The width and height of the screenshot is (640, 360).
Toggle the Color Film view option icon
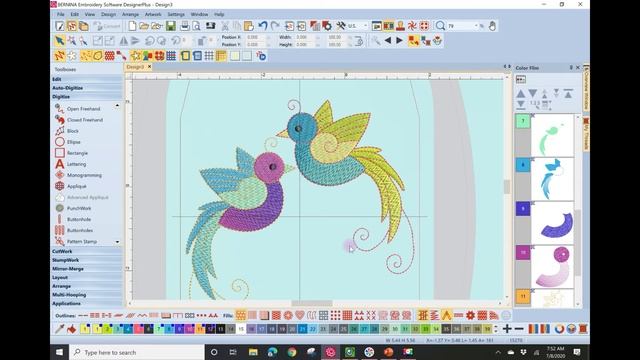point(521,79)
